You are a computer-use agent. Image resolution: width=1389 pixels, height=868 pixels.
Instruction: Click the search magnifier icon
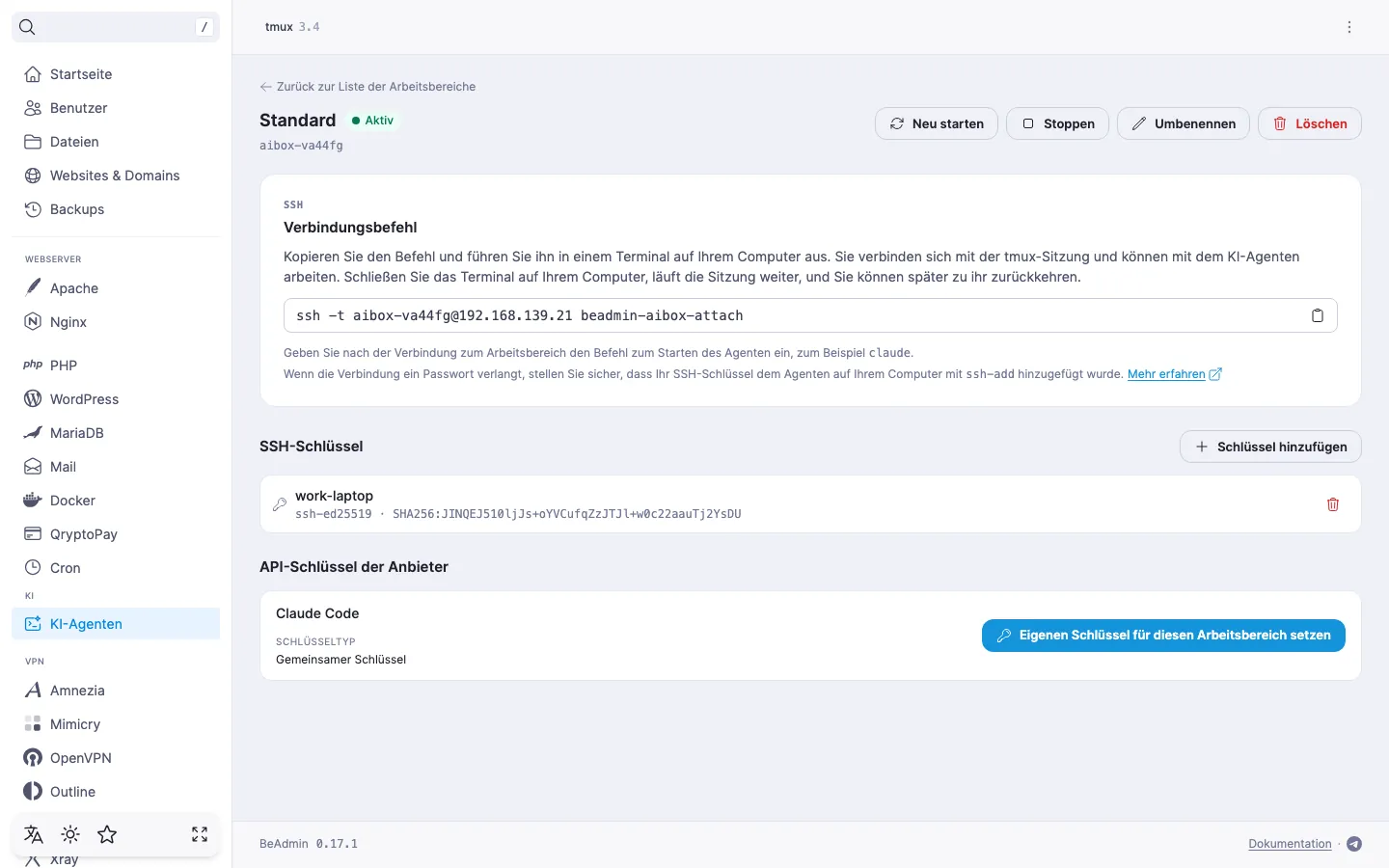pos(27,27)
